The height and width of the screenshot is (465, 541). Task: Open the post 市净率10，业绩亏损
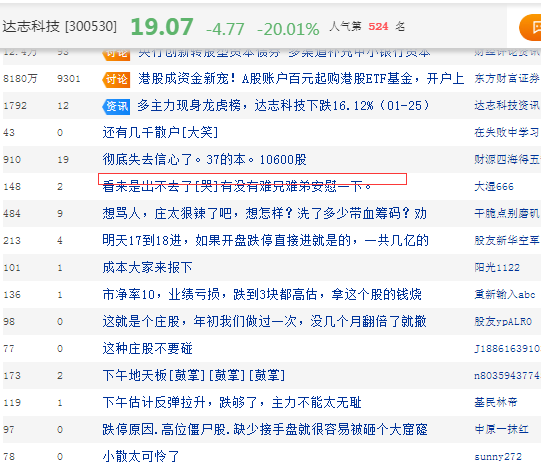[262, 294]
